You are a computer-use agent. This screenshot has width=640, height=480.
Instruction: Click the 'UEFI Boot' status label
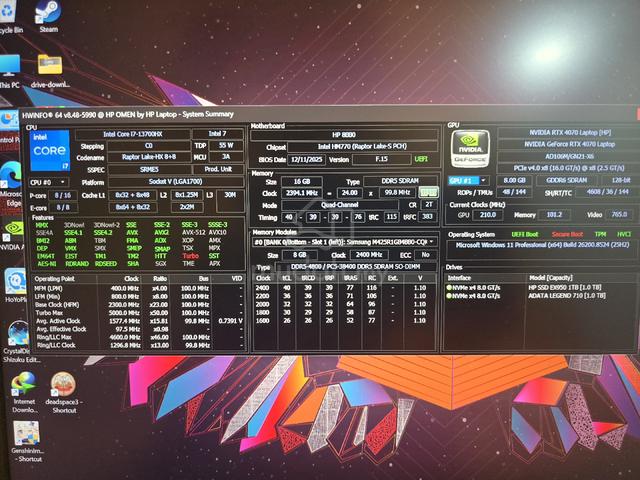524,234
